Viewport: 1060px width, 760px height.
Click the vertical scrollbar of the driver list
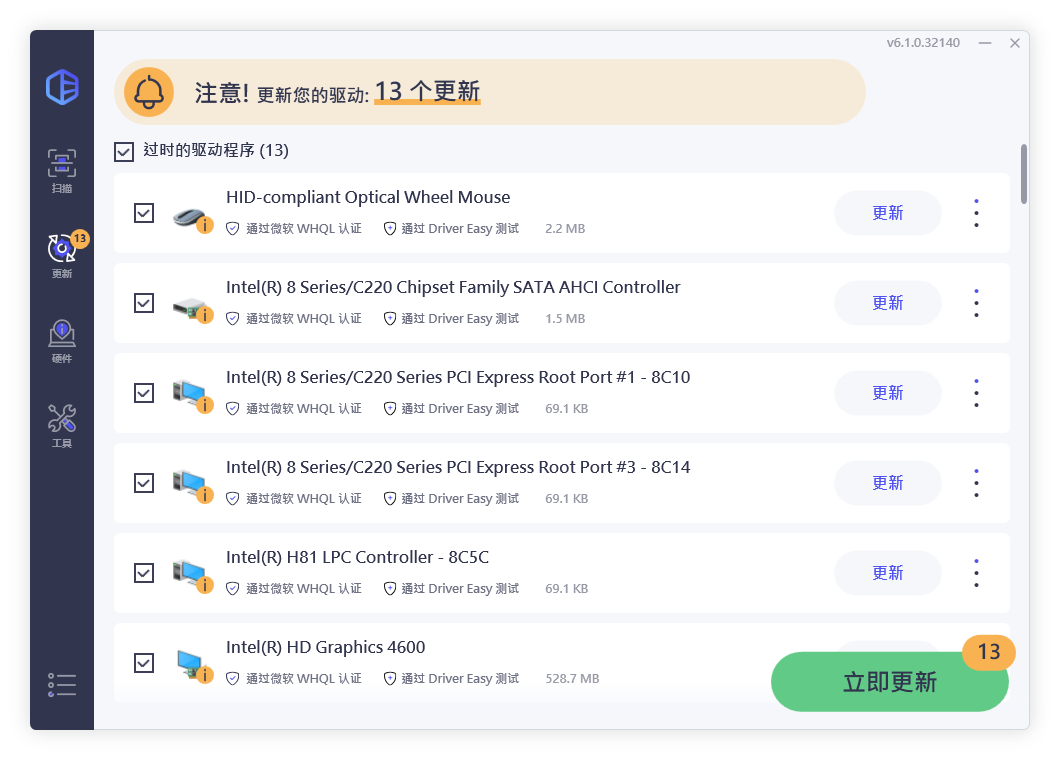click(x=1024, y=175)
